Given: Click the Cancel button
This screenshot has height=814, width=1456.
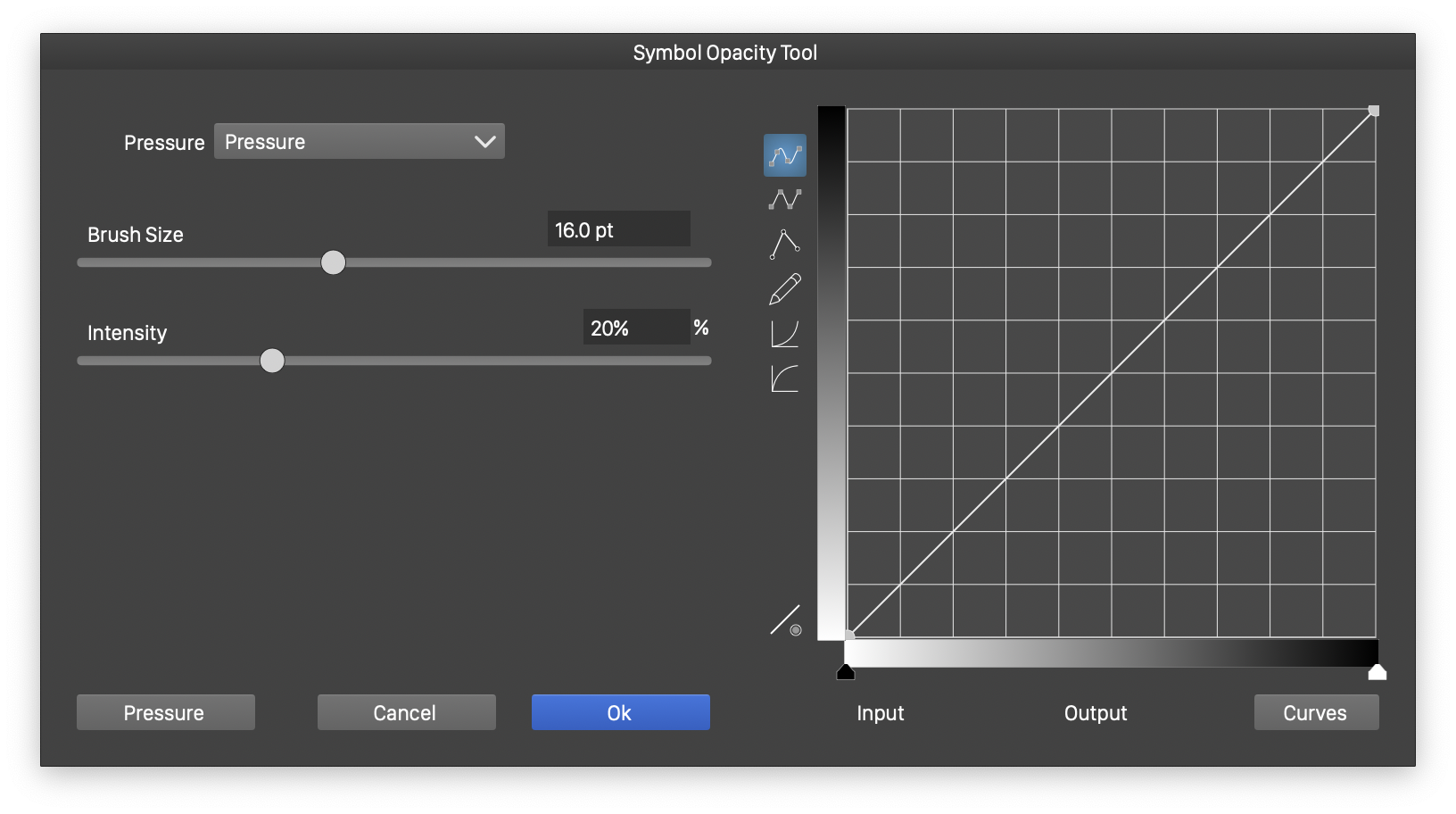Looking at the screenshot, I should pos(407,712).
